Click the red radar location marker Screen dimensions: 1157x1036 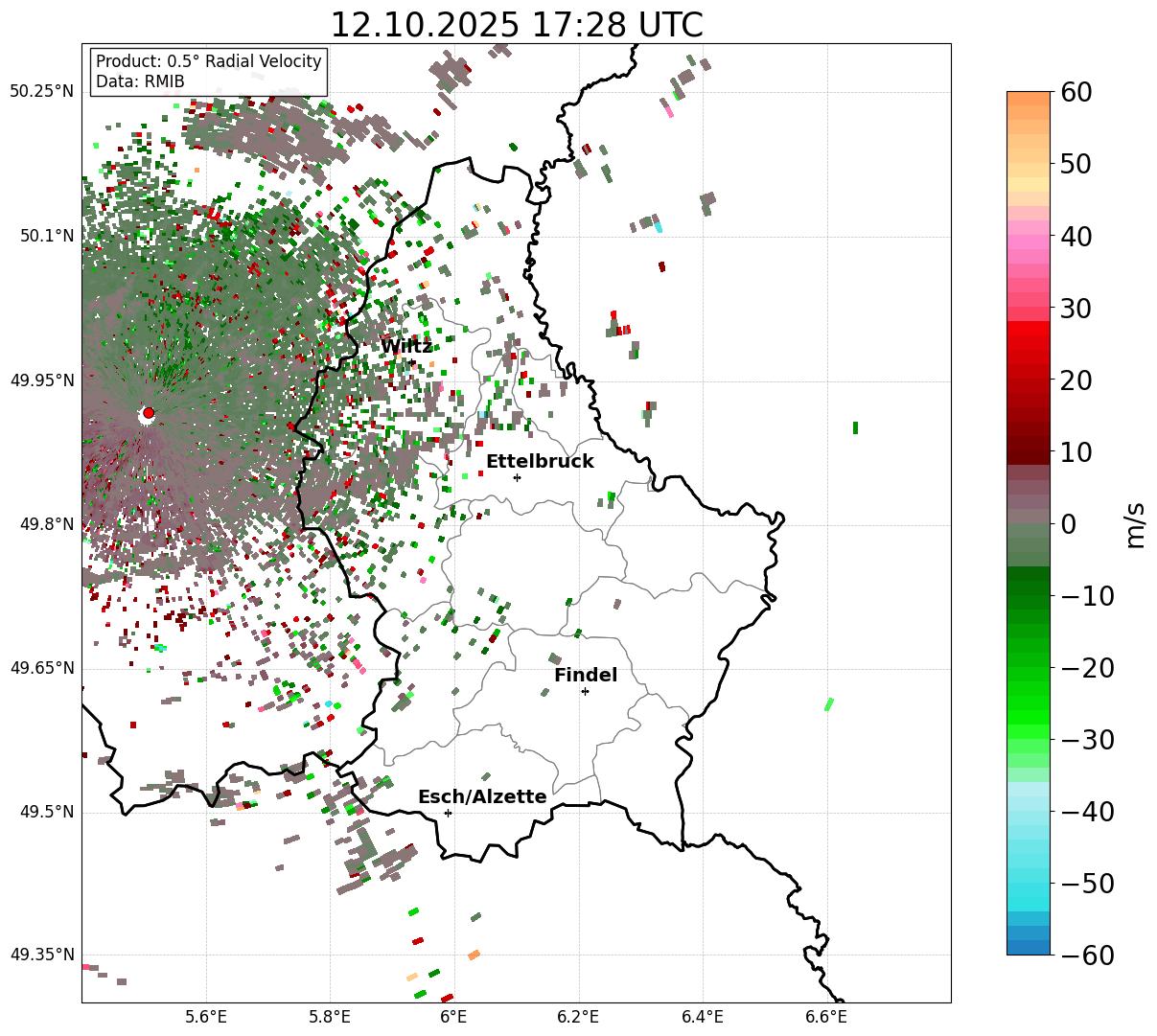click(x=148, y=413)
